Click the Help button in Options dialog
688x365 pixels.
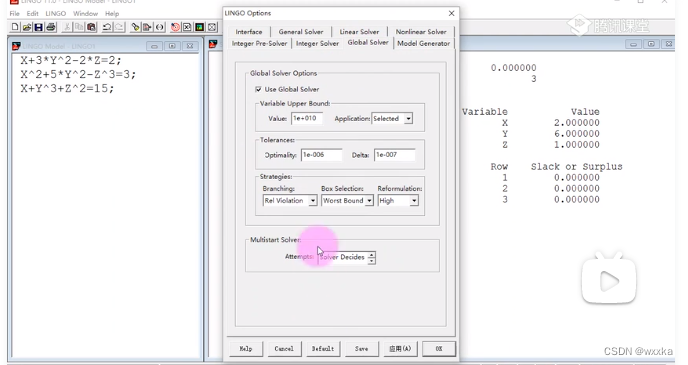click(246, 349)
